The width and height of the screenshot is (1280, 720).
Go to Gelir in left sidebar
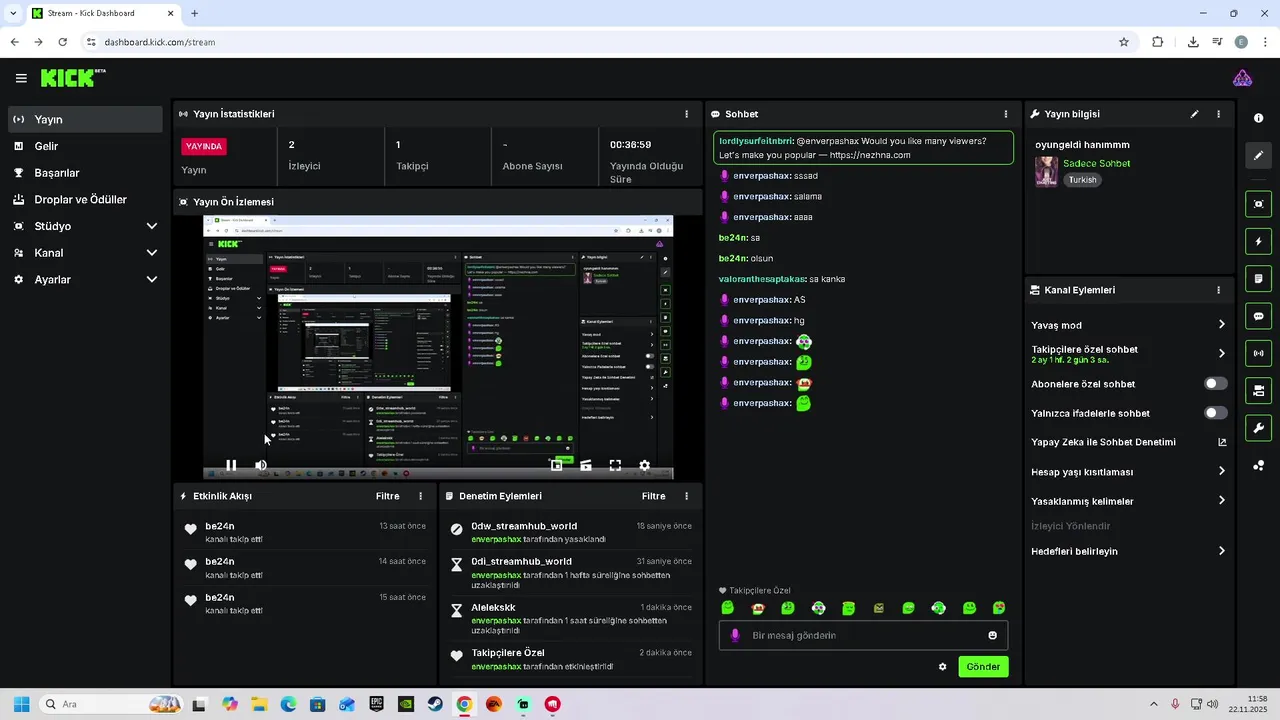point(86,146)
